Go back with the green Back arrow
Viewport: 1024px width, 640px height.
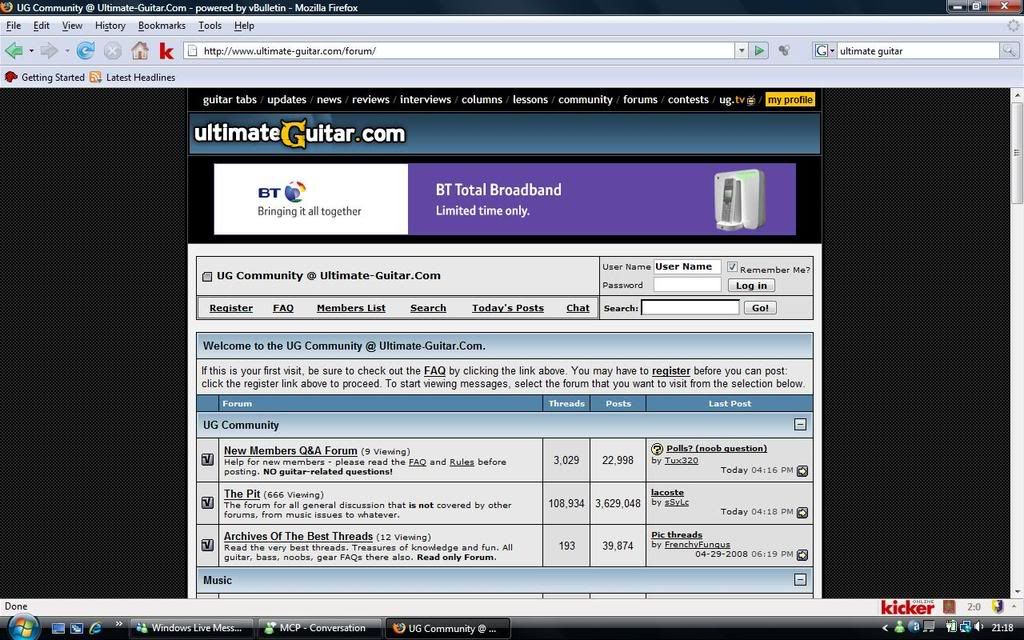coord(14,50)
